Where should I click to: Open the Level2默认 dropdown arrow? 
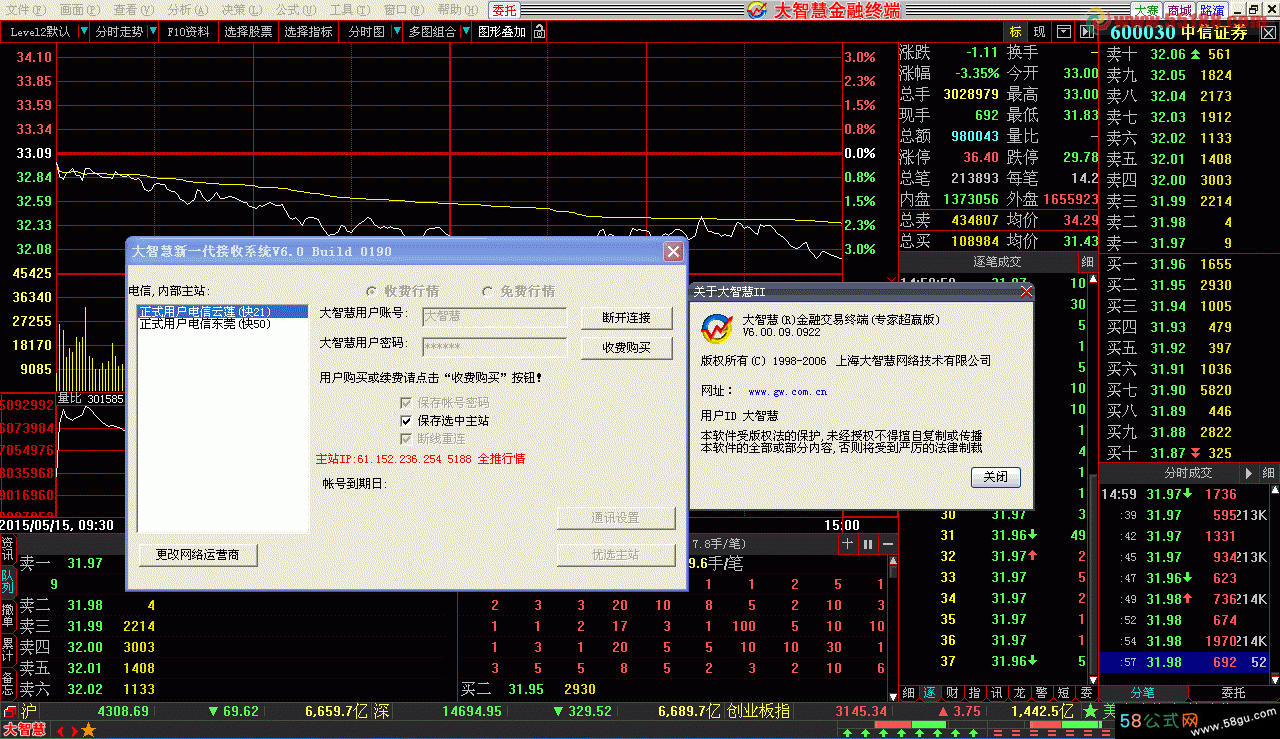tap(82, 32)
